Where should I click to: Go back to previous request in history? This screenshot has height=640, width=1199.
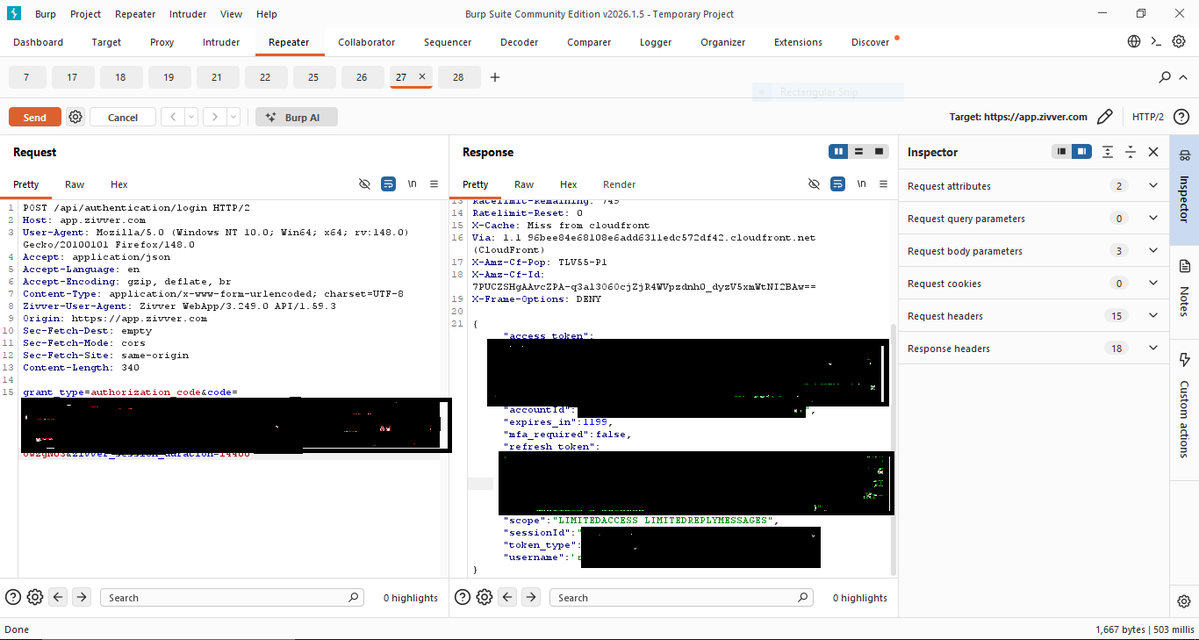[x=174, y=117]
